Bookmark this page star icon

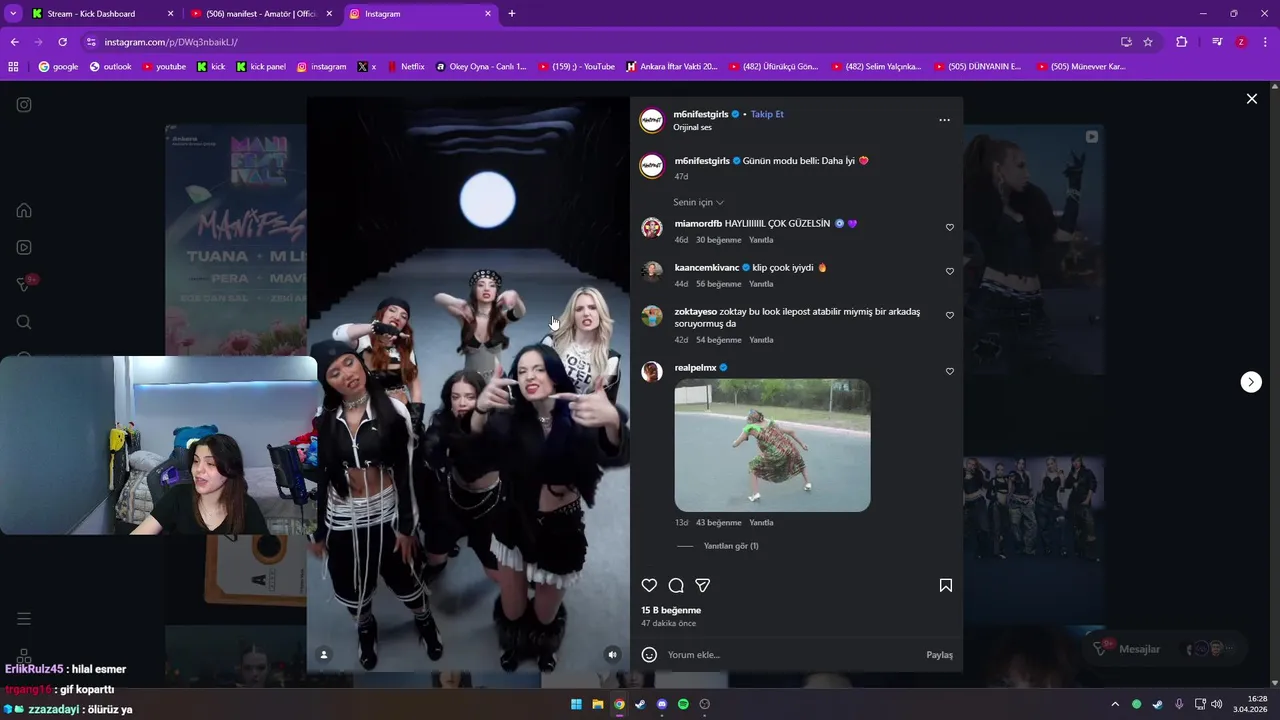tap(1148, 42)
